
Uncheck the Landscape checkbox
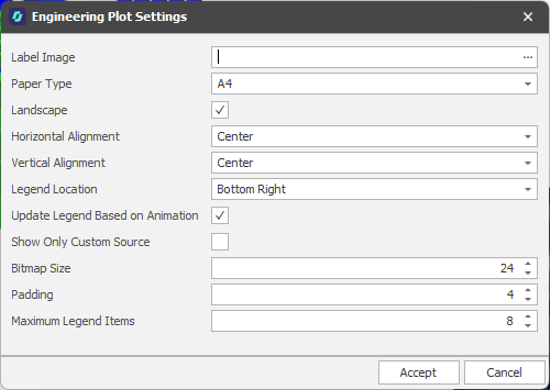click(x=220, y=110)
